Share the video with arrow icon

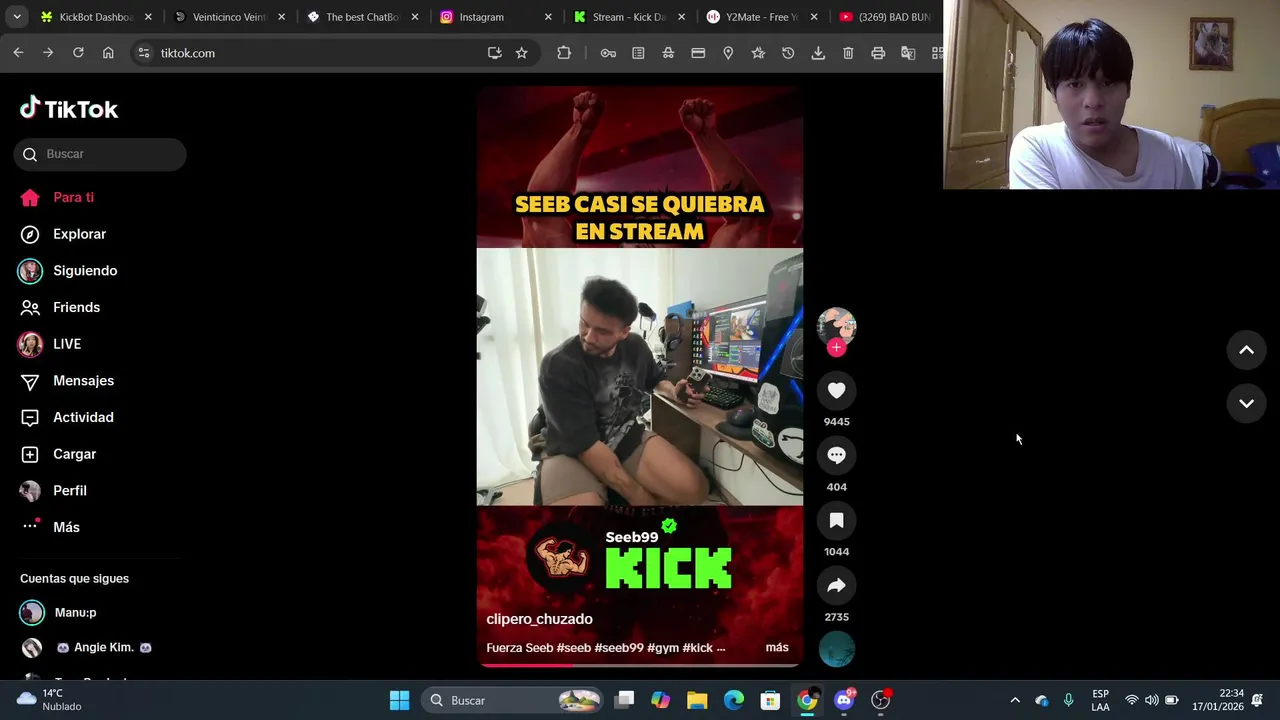[x=837, y=586]
